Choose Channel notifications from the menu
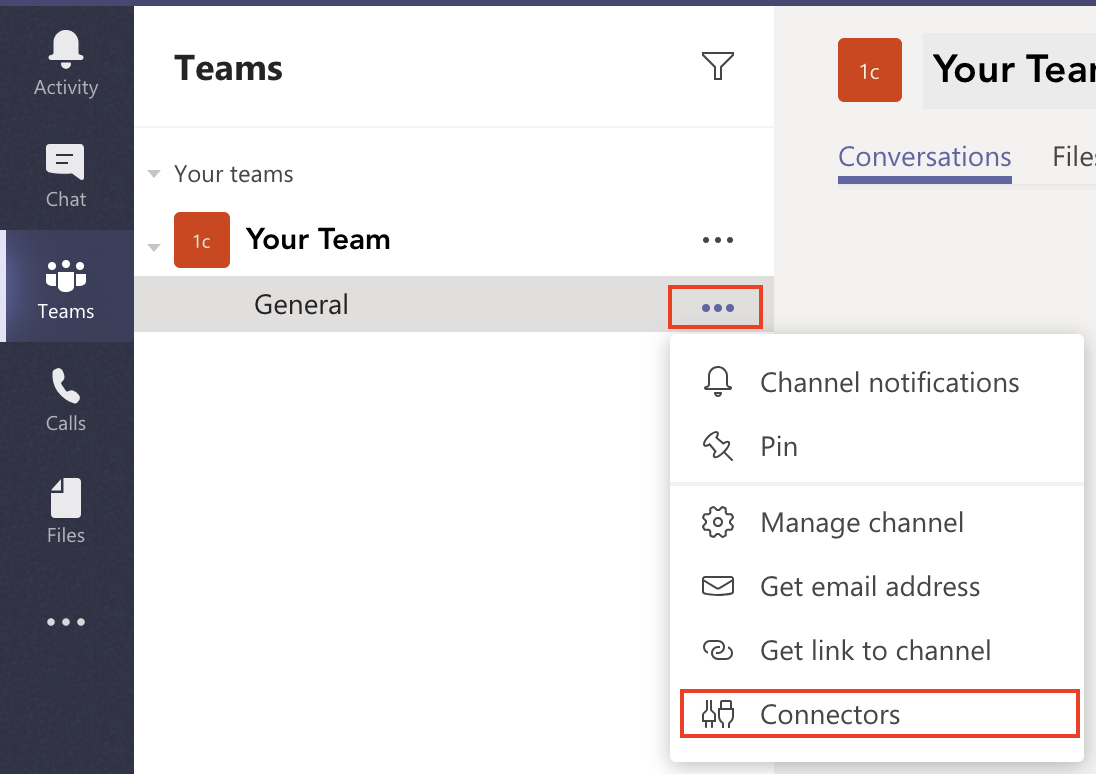The height and width of the screenshot is (774, 1096). click(877, 382)
